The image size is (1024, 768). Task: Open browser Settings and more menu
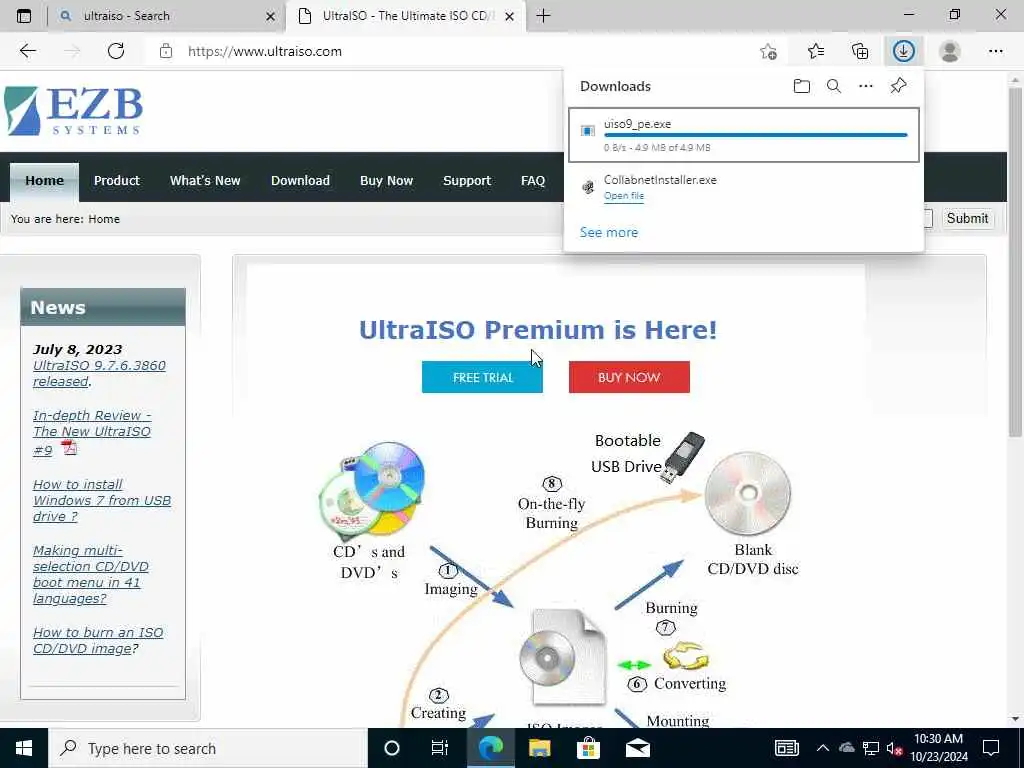(995, 51)
